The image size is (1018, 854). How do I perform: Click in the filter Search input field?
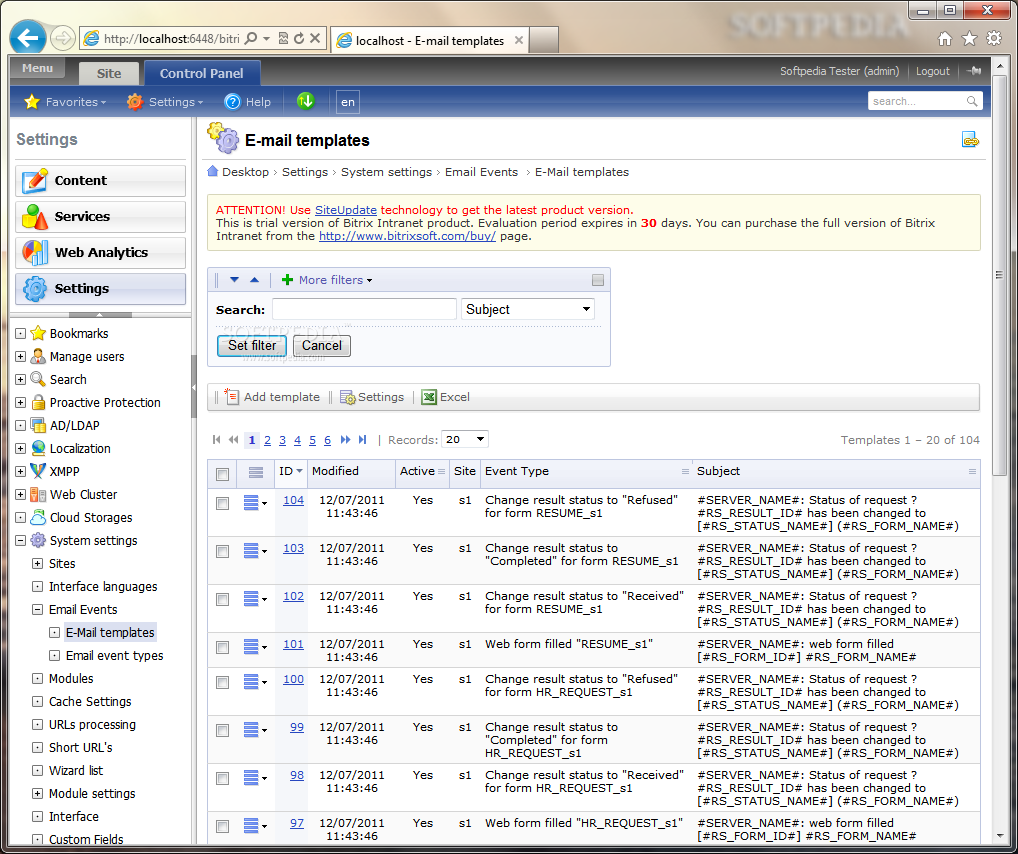click(364, 309)
